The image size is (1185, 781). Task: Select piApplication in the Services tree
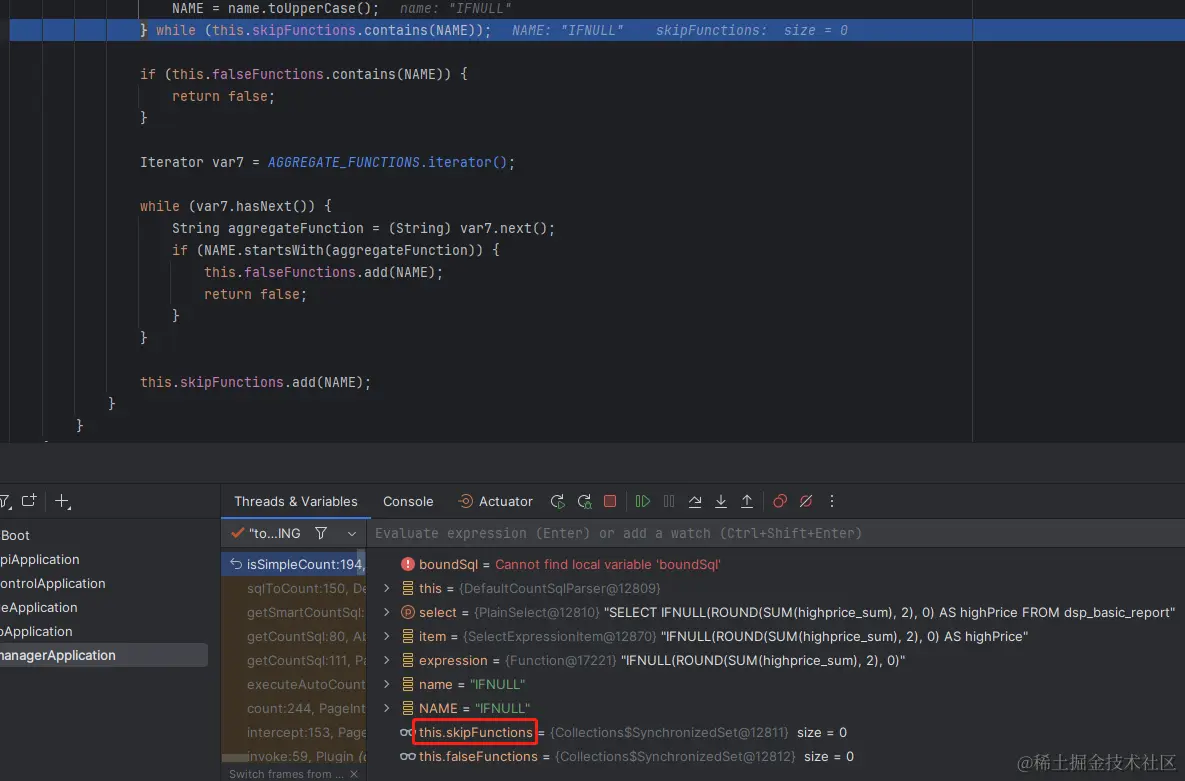click(39, 559)
